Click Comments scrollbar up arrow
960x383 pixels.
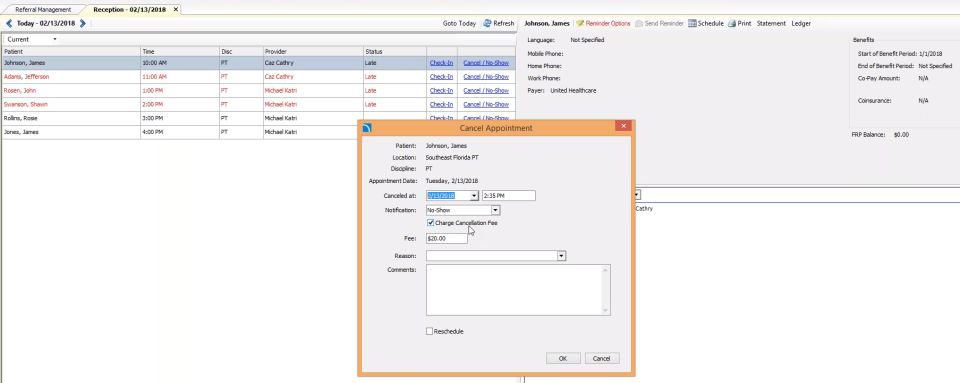tap(606, 269)
